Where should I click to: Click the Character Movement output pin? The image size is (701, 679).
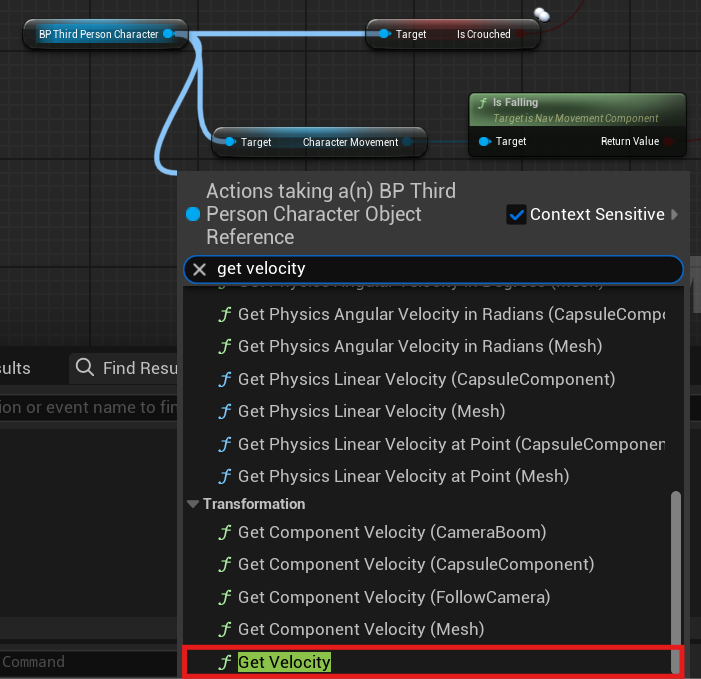click(407, 142)
